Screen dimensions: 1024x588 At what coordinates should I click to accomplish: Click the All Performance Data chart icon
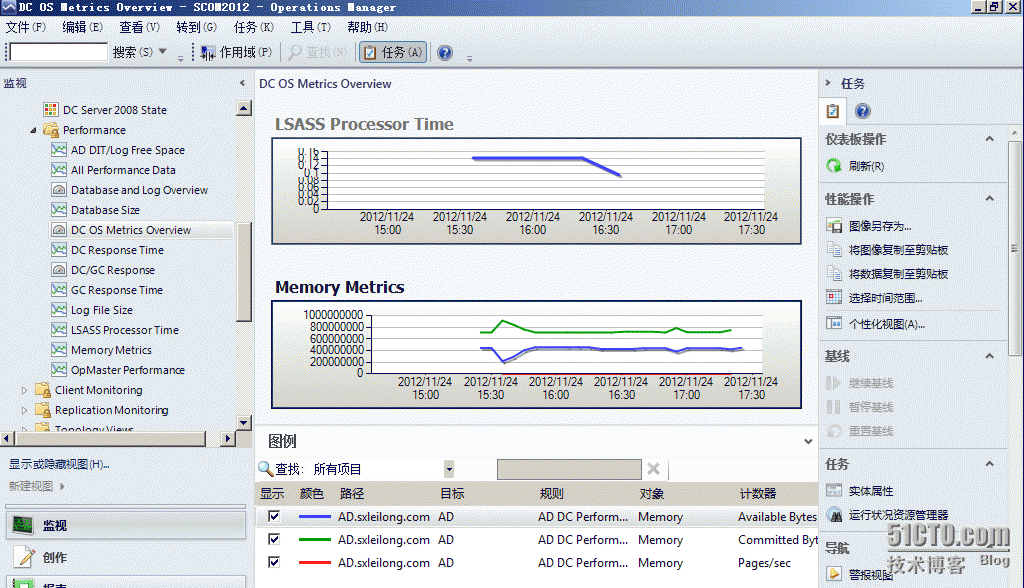coord(59,170)
